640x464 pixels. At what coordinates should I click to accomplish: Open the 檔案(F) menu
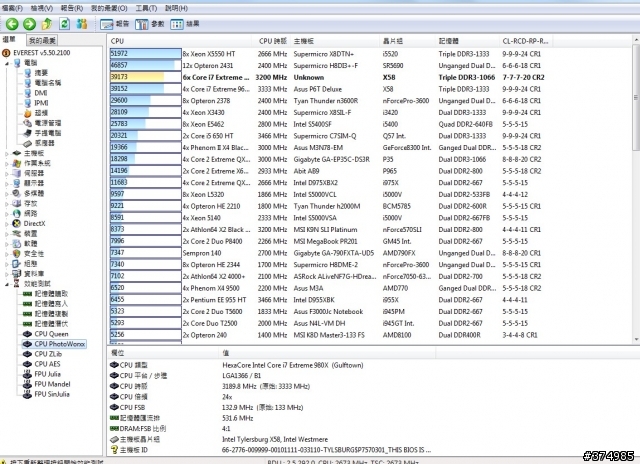(12, 8)
